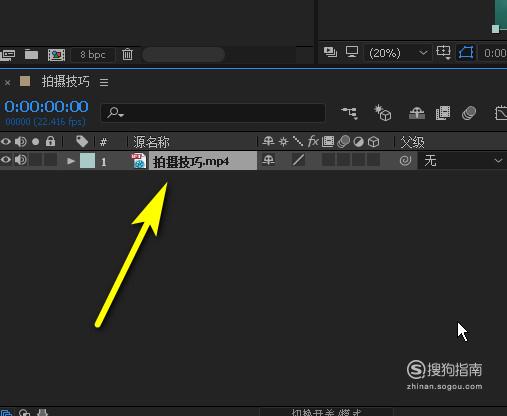Click the audio speaker column header

21,142
